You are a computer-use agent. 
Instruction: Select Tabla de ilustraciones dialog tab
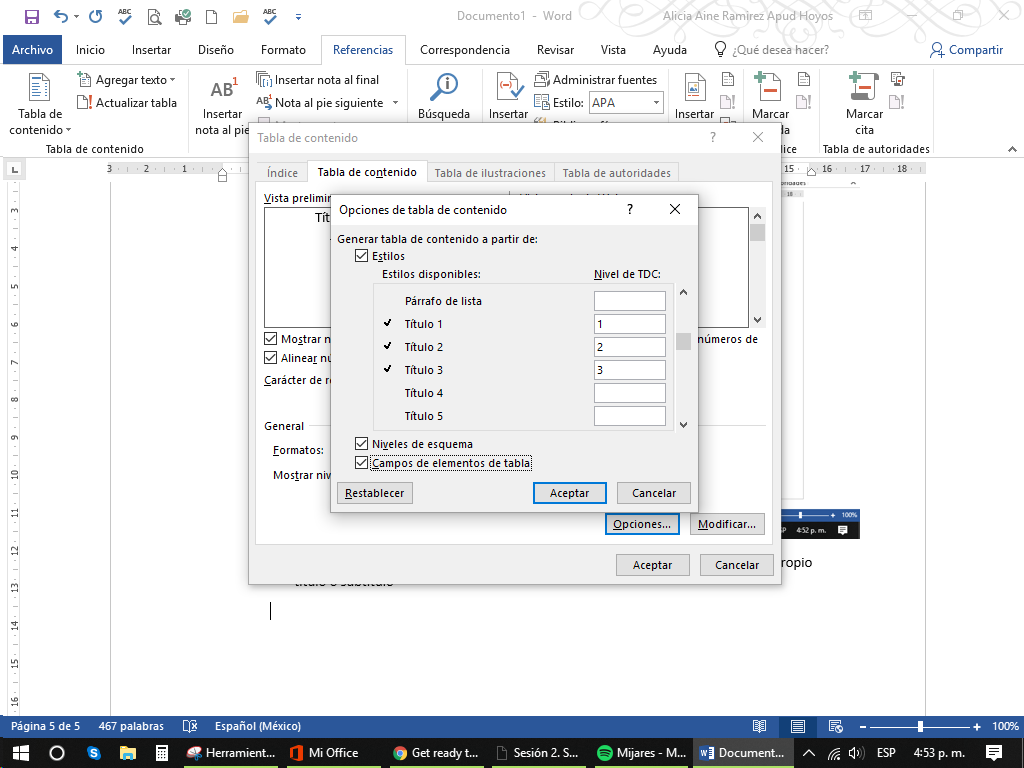point(490,172)
